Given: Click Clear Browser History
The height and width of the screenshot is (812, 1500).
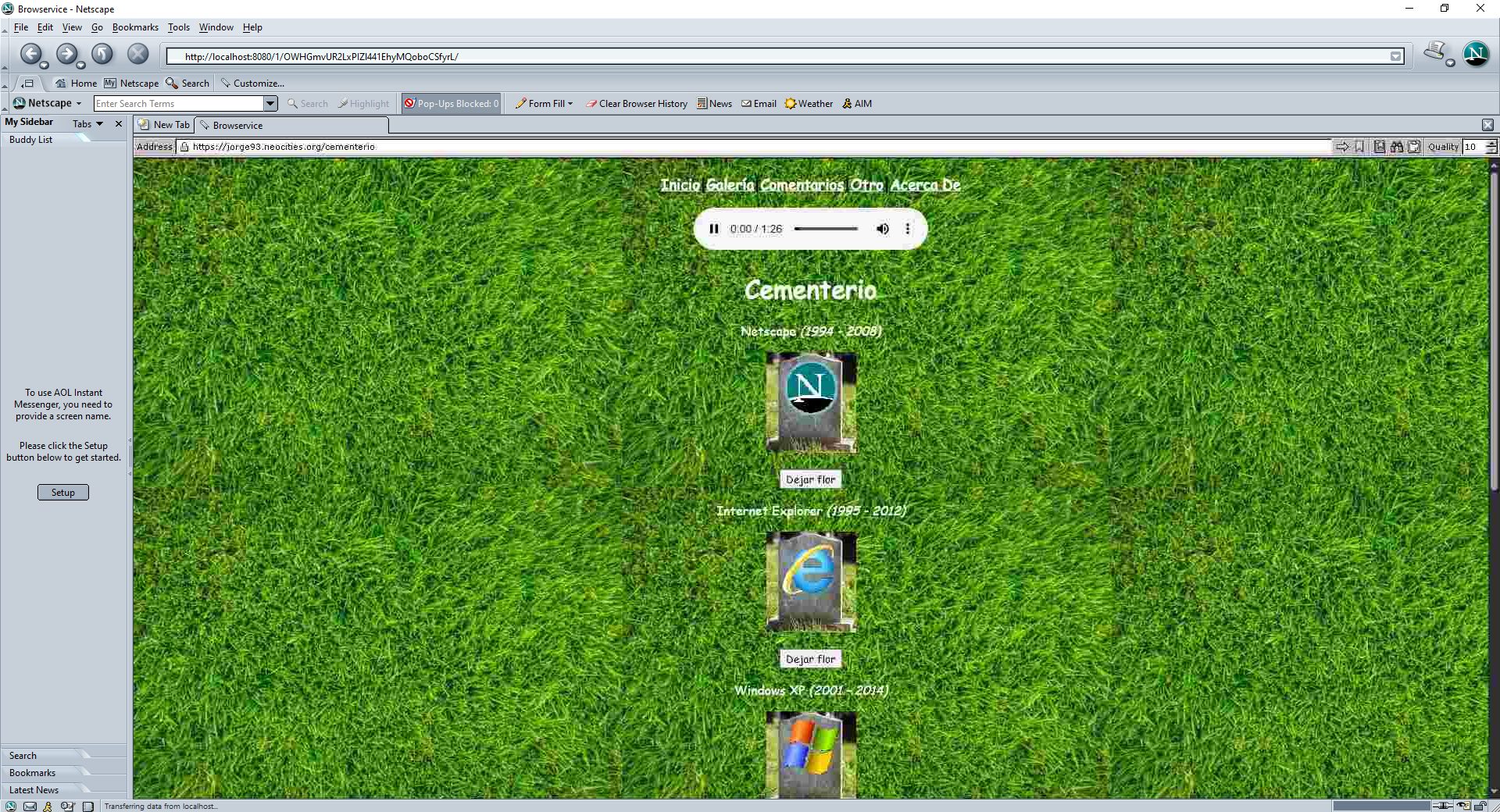Looking at the screenshot, I should coord(637,103).
